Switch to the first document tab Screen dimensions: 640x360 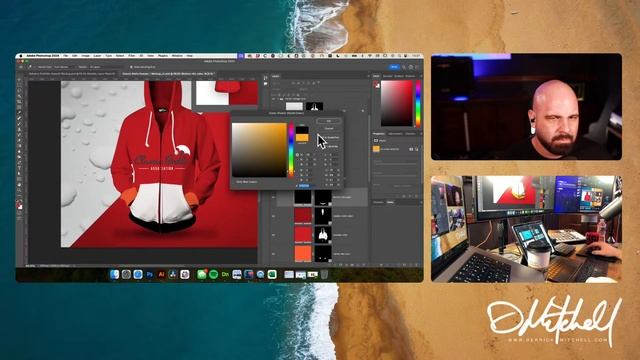[72, 74]
